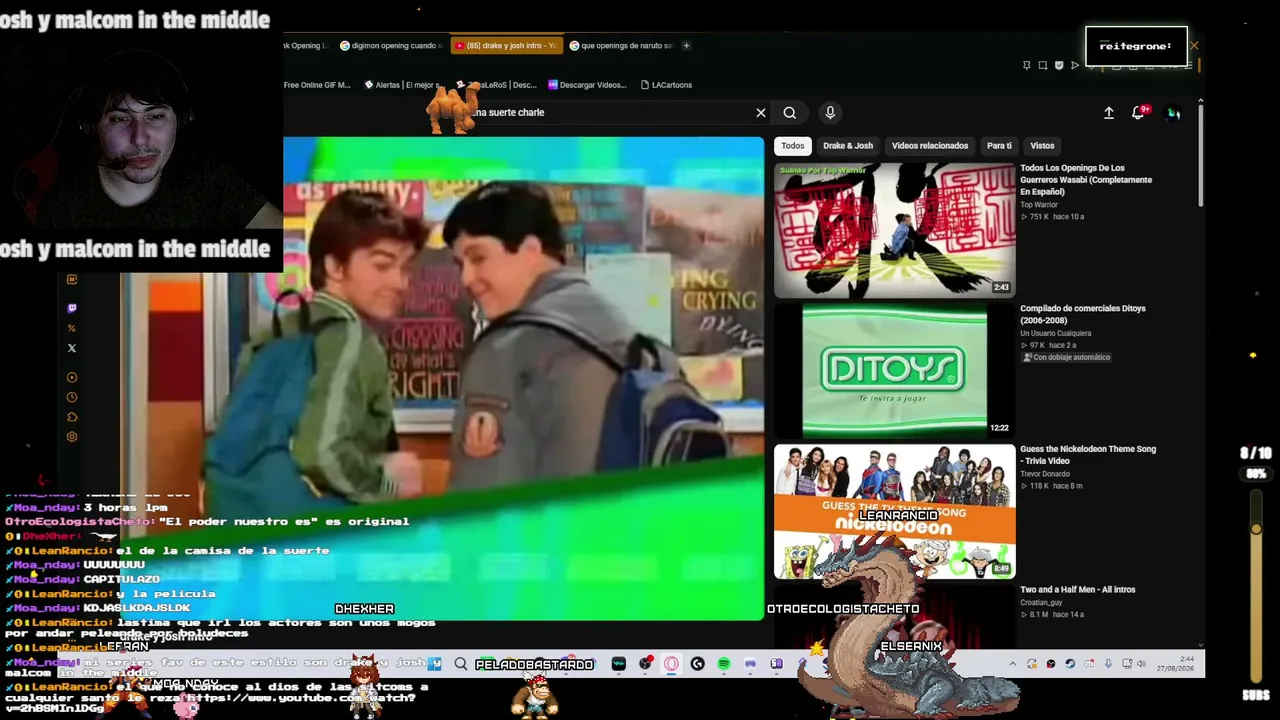Screen dimensions: 1280x720
Task: Open 'Compilado de comerciales Ditoys' video title
Action: click(x=1083, y=314)
